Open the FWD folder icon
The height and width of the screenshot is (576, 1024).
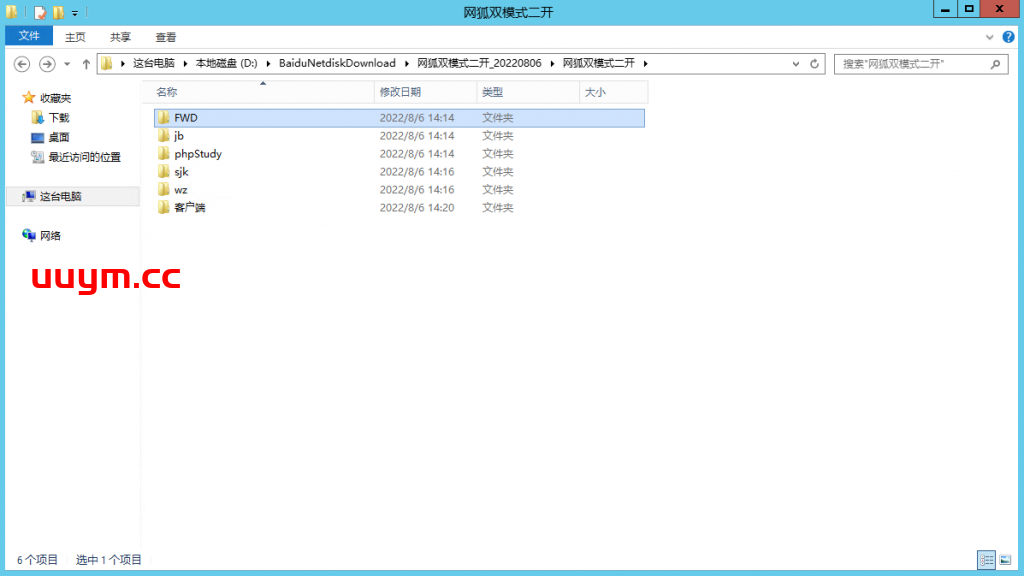pyautogui.click(x=163, y=118)
